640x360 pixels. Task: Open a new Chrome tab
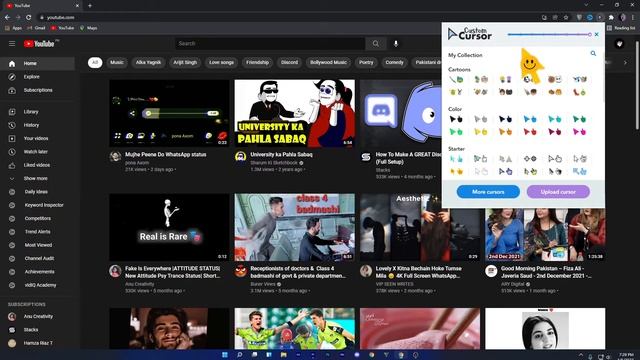90,5
